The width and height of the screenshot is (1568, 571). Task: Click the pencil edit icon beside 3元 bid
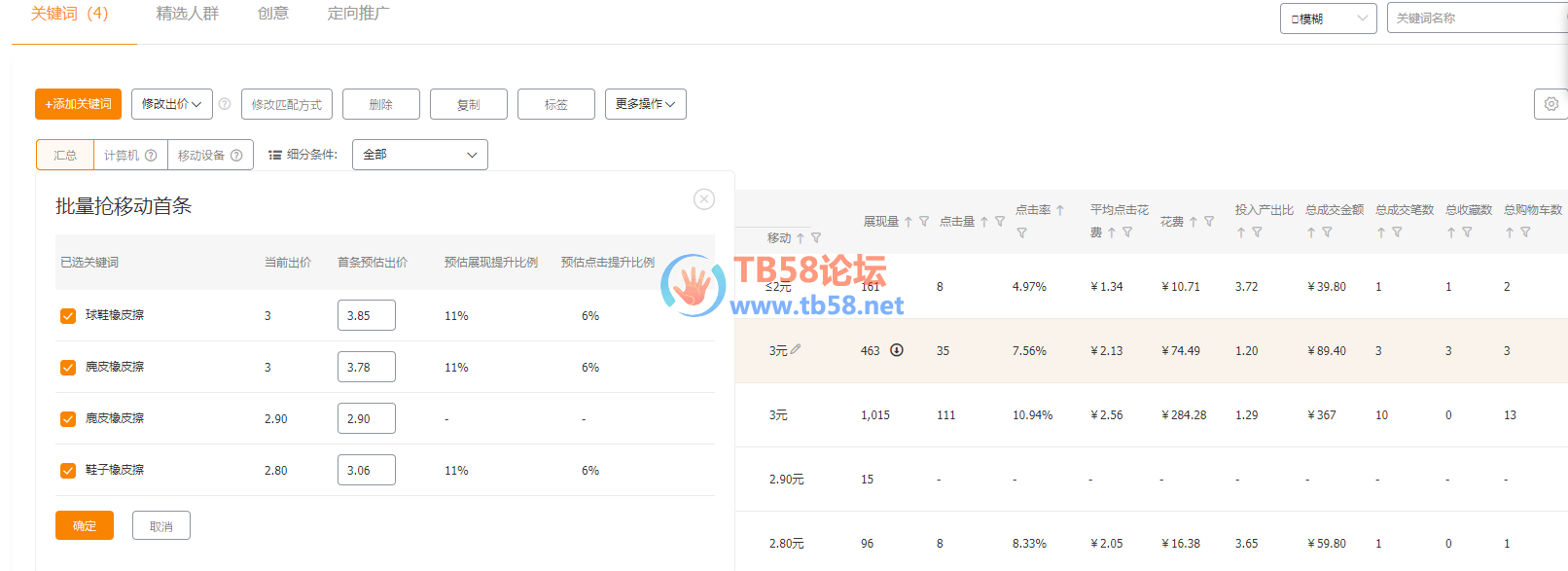(796, 349)
